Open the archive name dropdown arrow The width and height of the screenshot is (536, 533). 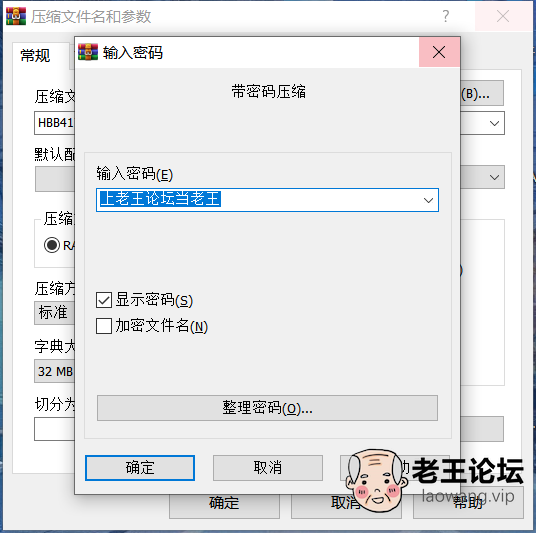point(494,123)
